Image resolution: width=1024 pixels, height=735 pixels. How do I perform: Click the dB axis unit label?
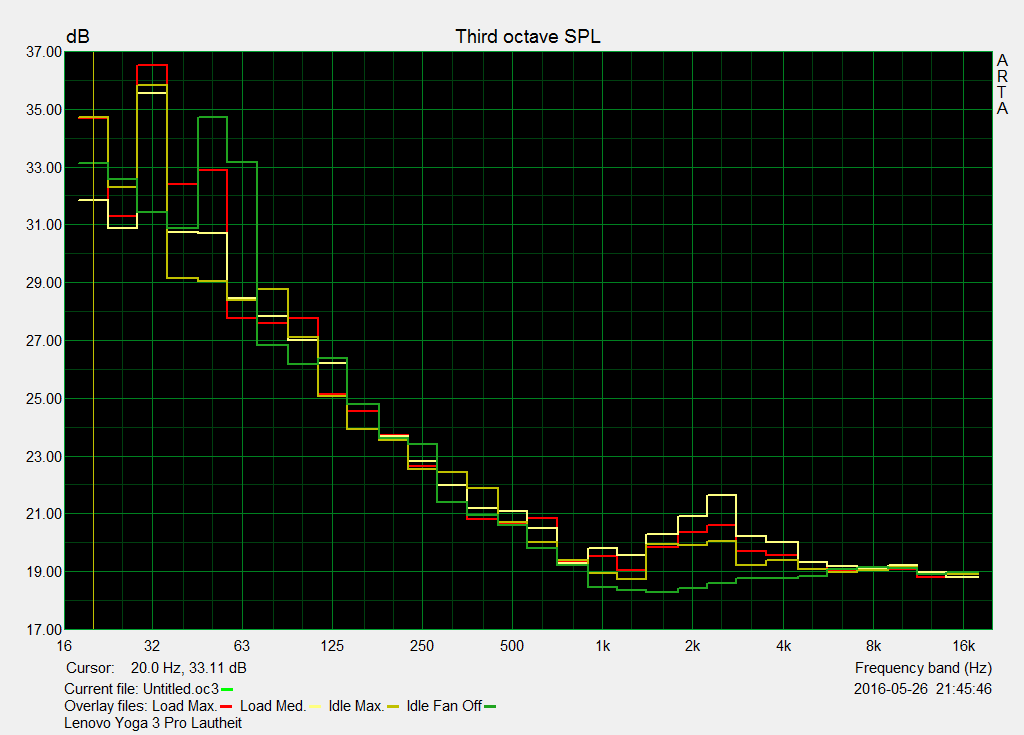pyautogui.click(x=78, y=37)
